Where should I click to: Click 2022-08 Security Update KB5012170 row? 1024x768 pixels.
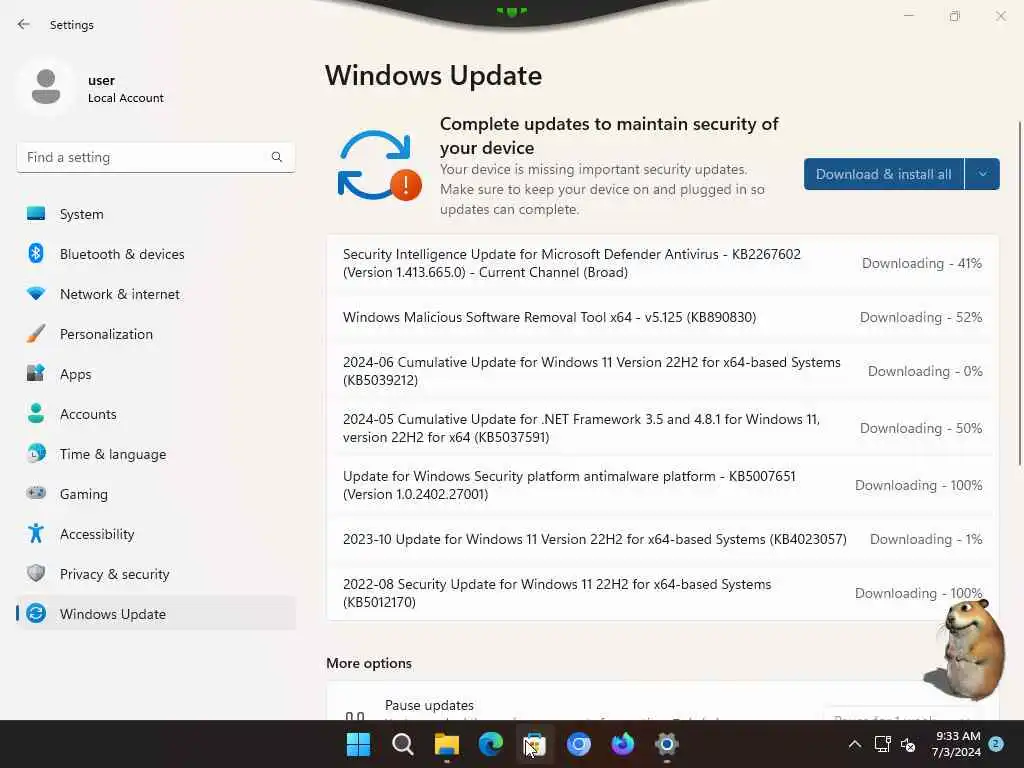click(662, 593)
